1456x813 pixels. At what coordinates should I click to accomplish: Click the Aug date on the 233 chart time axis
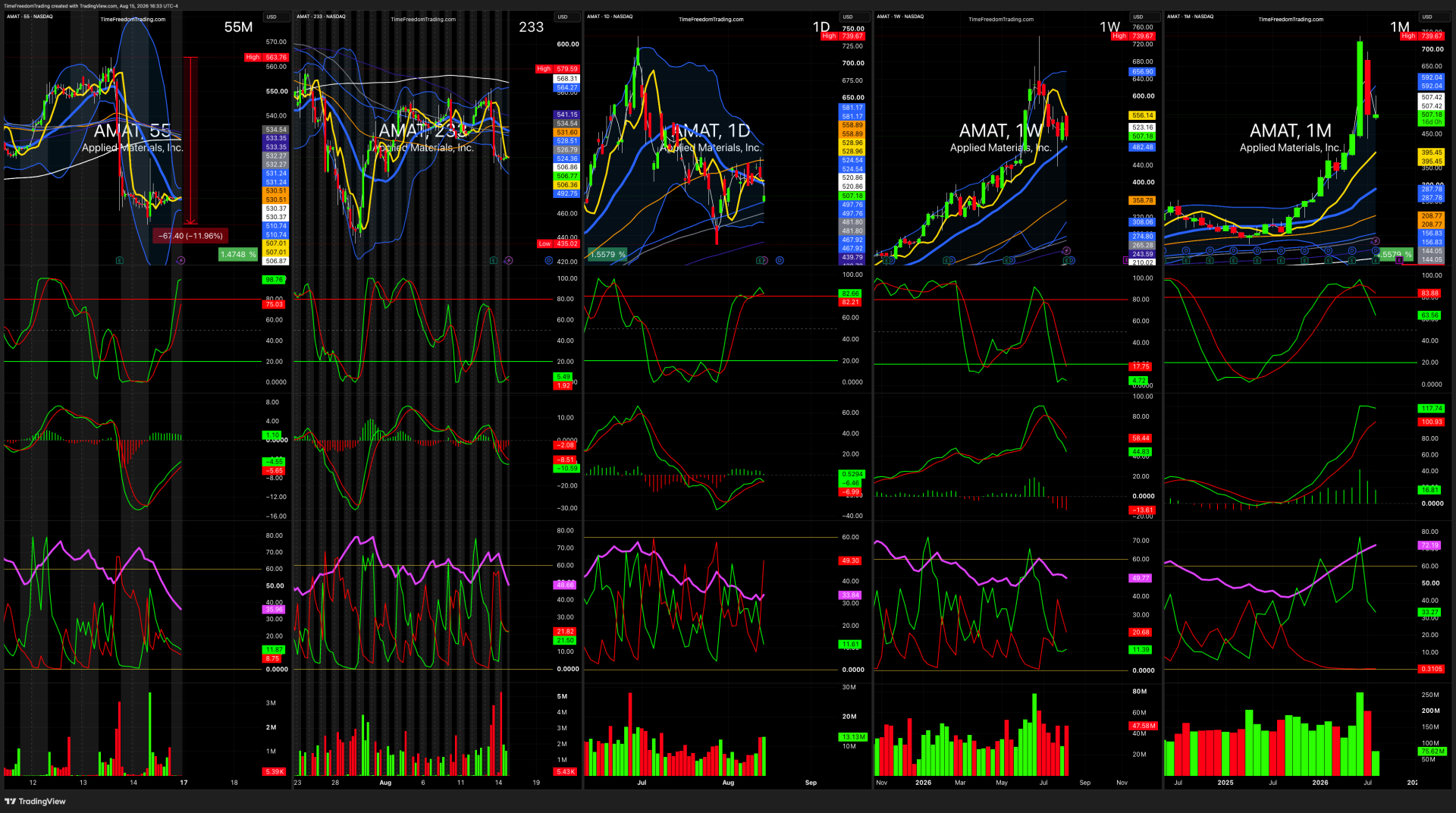click(x=385, y=783)
